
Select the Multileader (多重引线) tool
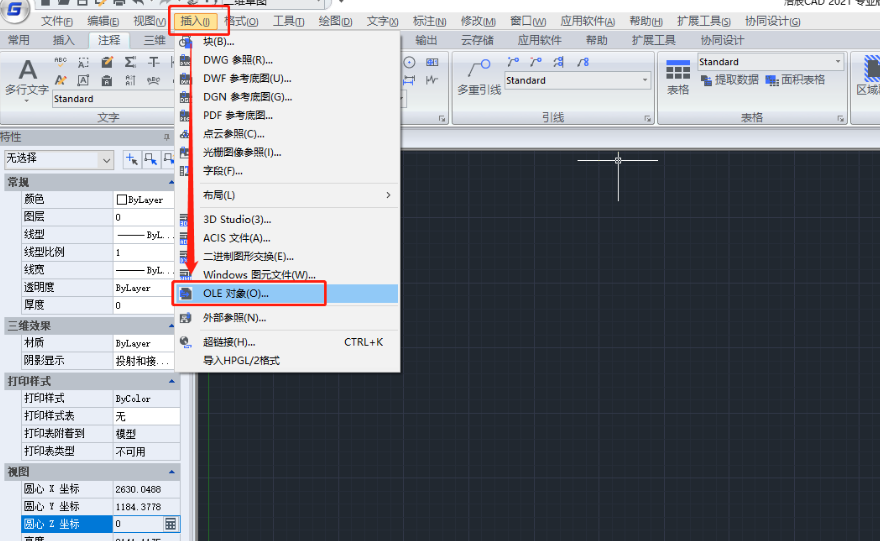[x=479, y=77]
